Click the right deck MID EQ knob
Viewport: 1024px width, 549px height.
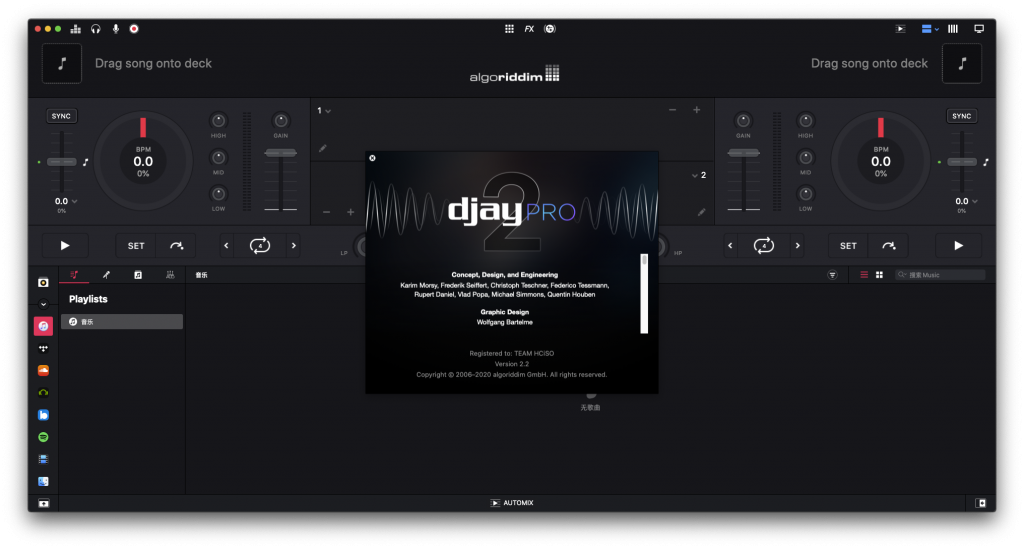(806, 157)
